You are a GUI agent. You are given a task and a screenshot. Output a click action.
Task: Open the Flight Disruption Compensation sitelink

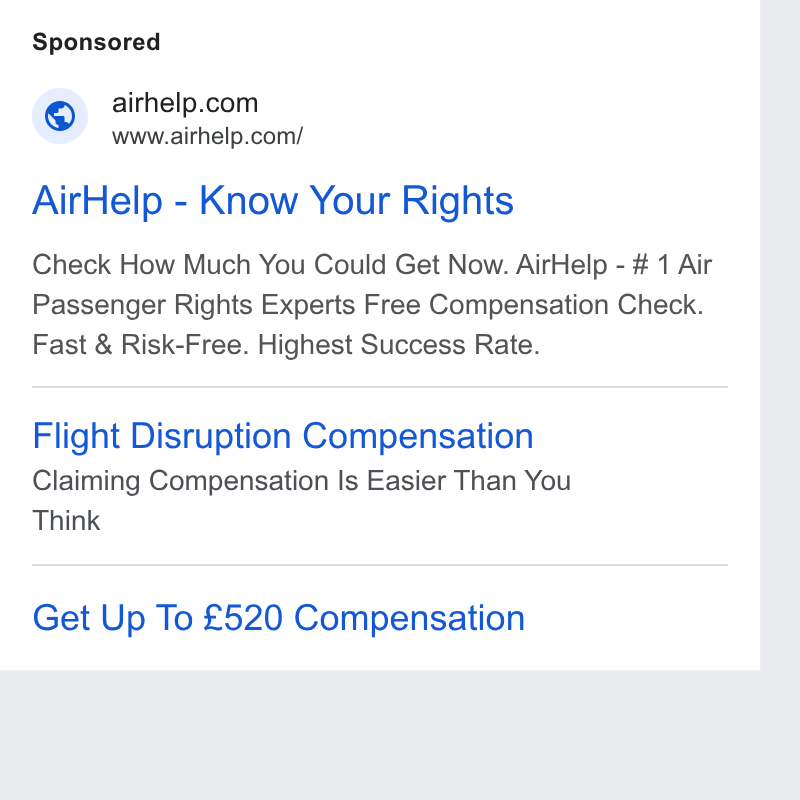[283, 437]
